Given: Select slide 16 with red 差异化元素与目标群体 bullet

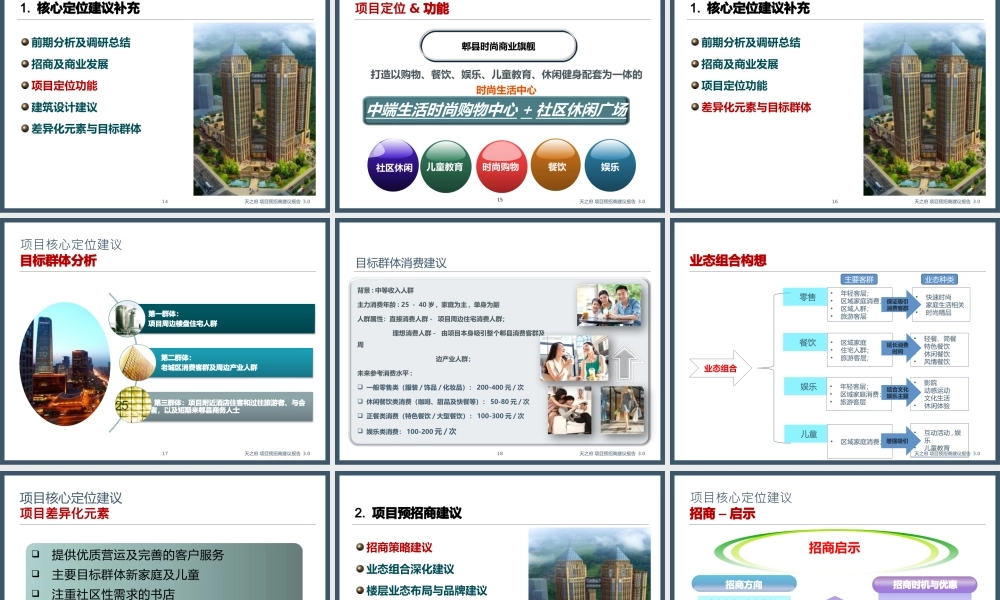Looking at the screenshot, I should (835, 105).
